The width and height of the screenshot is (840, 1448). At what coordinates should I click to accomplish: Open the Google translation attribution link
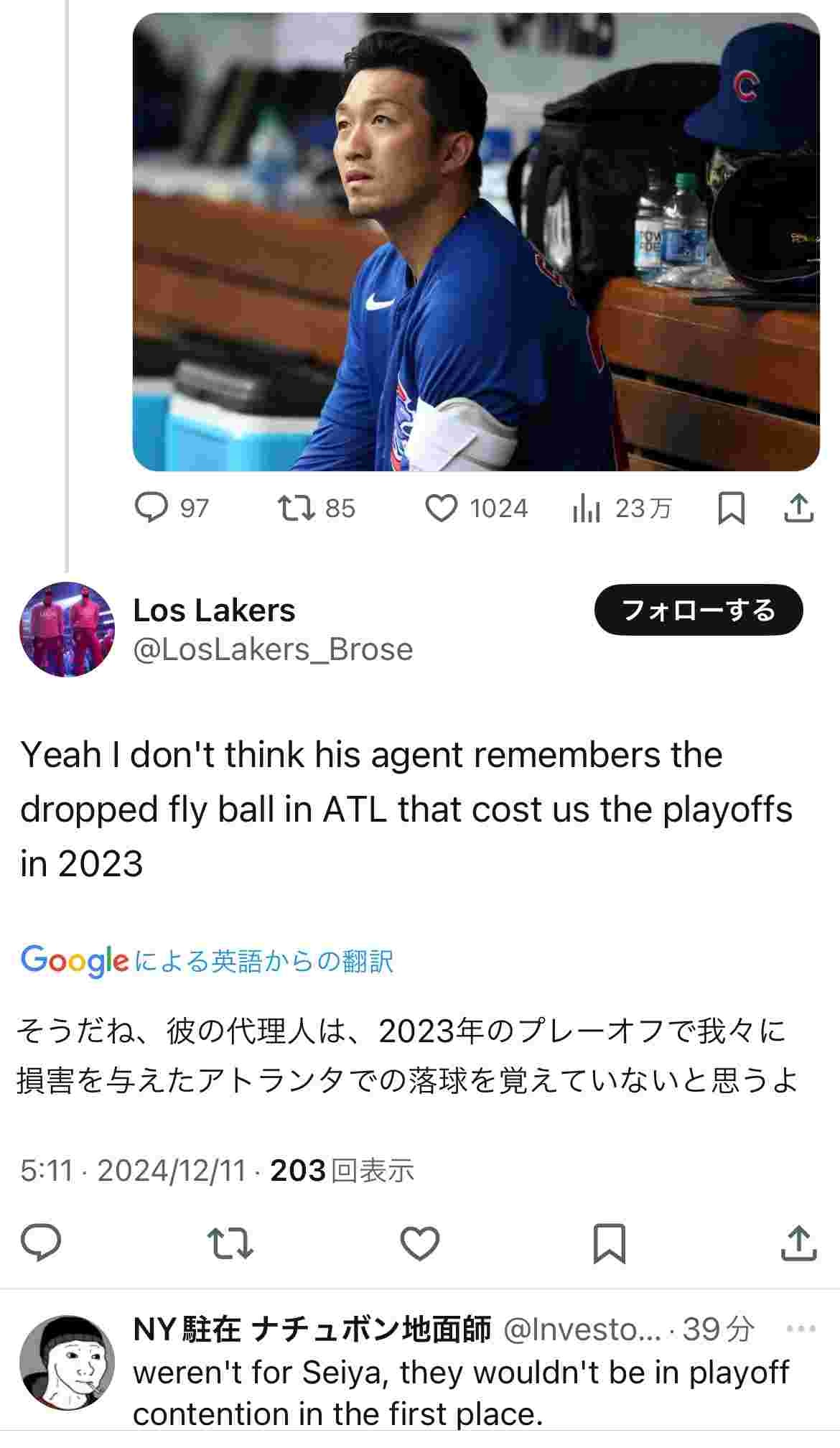[x=207, y=960]
